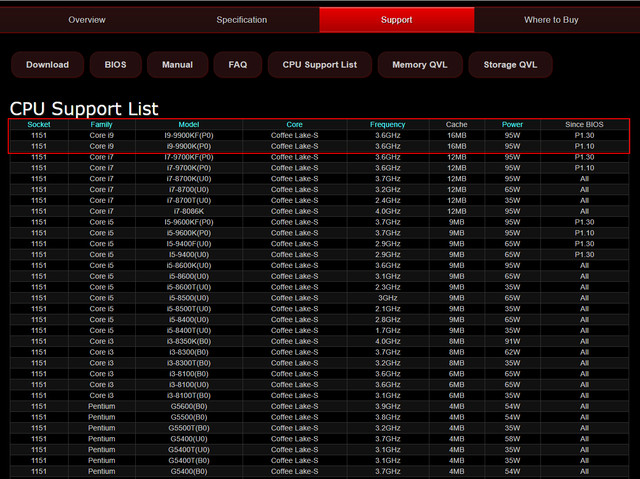Screen dimensions: 640x479
Task: Show the FAQ section
Action: click(238, 64)
